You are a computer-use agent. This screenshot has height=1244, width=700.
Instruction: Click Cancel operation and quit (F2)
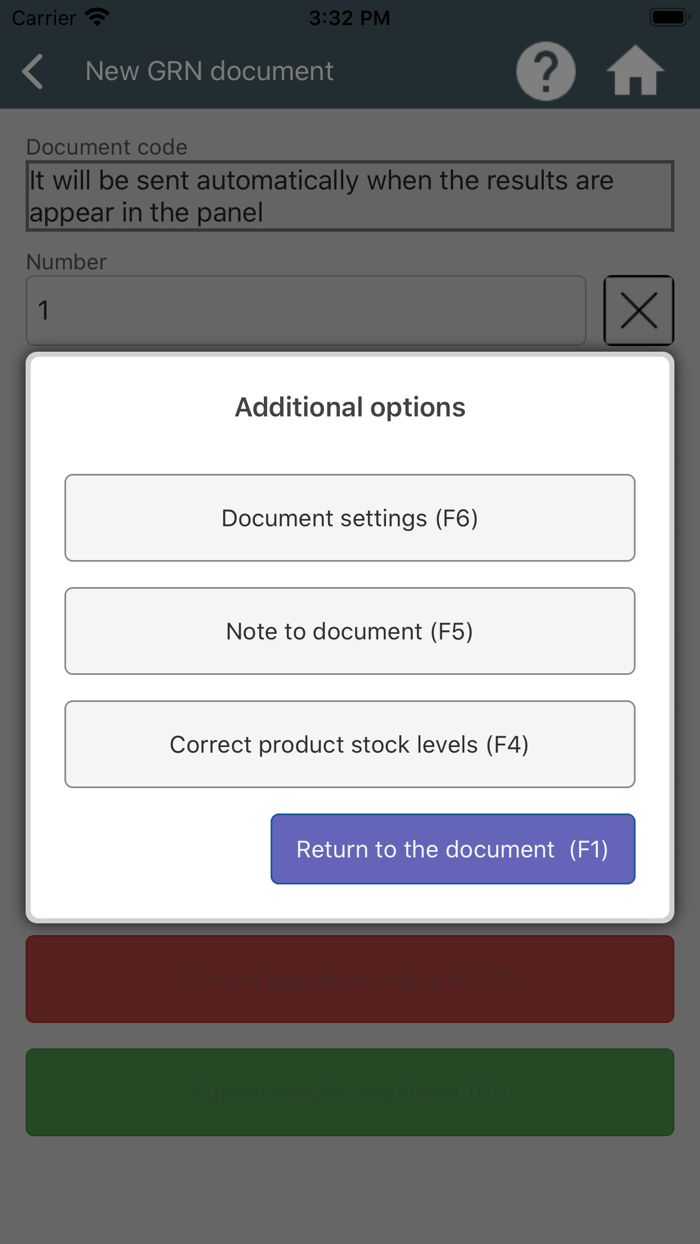[x=350, y=979]
